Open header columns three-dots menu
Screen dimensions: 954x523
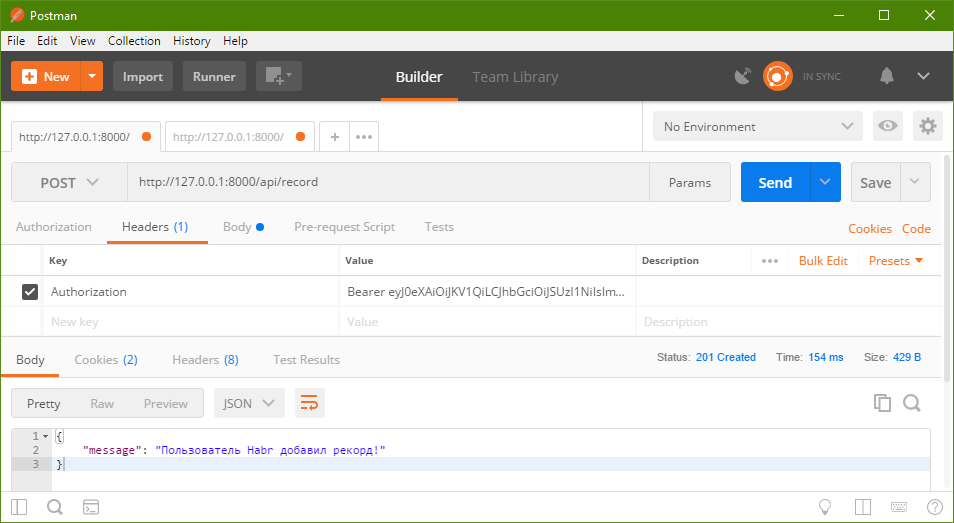770,261
